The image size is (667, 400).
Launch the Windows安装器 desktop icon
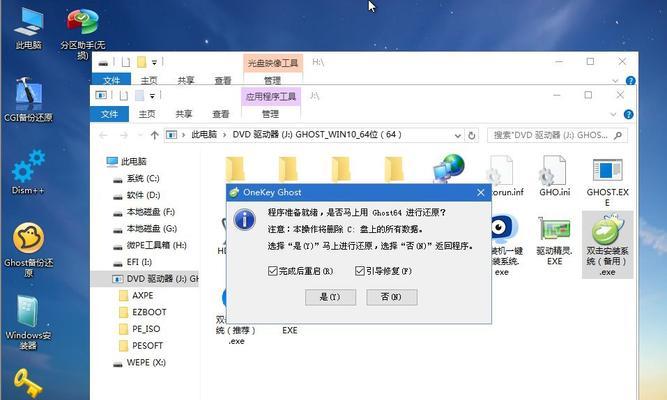pos(28,322)
